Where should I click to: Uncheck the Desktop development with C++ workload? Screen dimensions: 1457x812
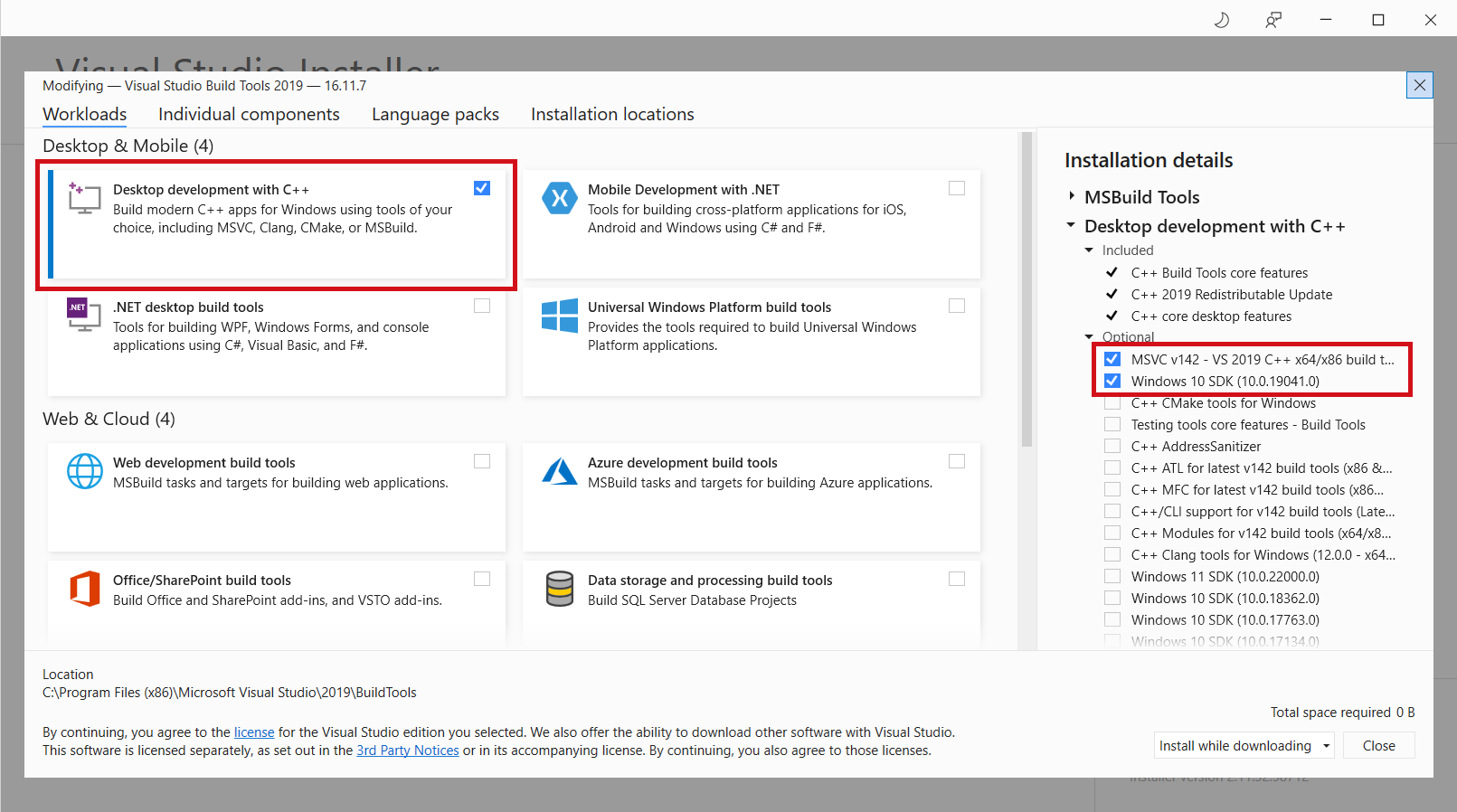[482, 188]
